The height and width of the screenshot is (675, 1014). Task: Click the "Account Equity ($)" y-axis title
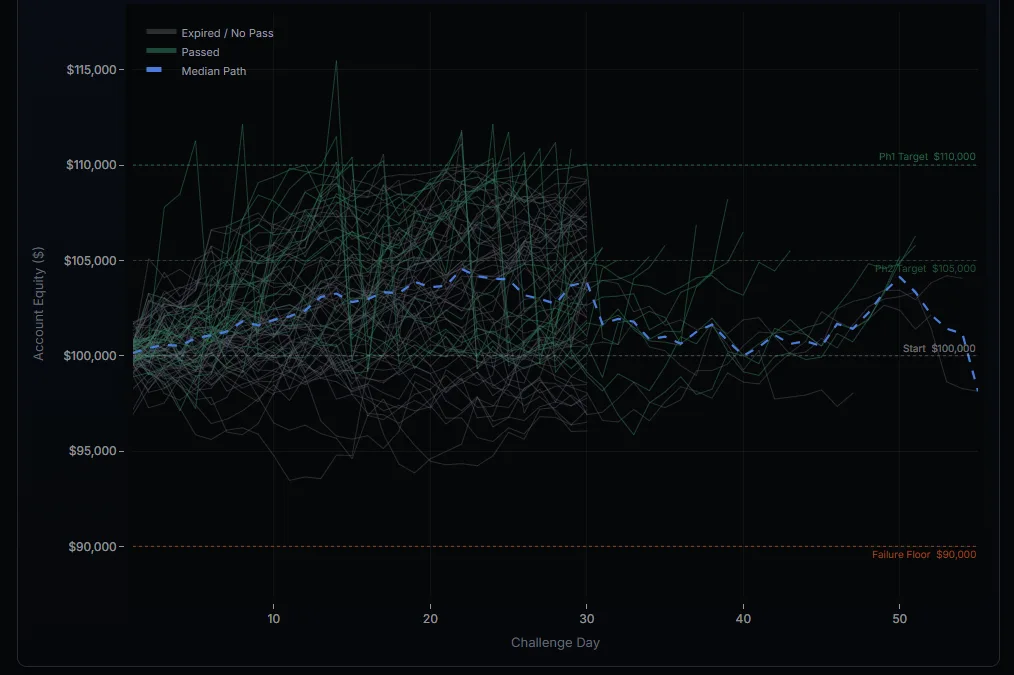39,303
